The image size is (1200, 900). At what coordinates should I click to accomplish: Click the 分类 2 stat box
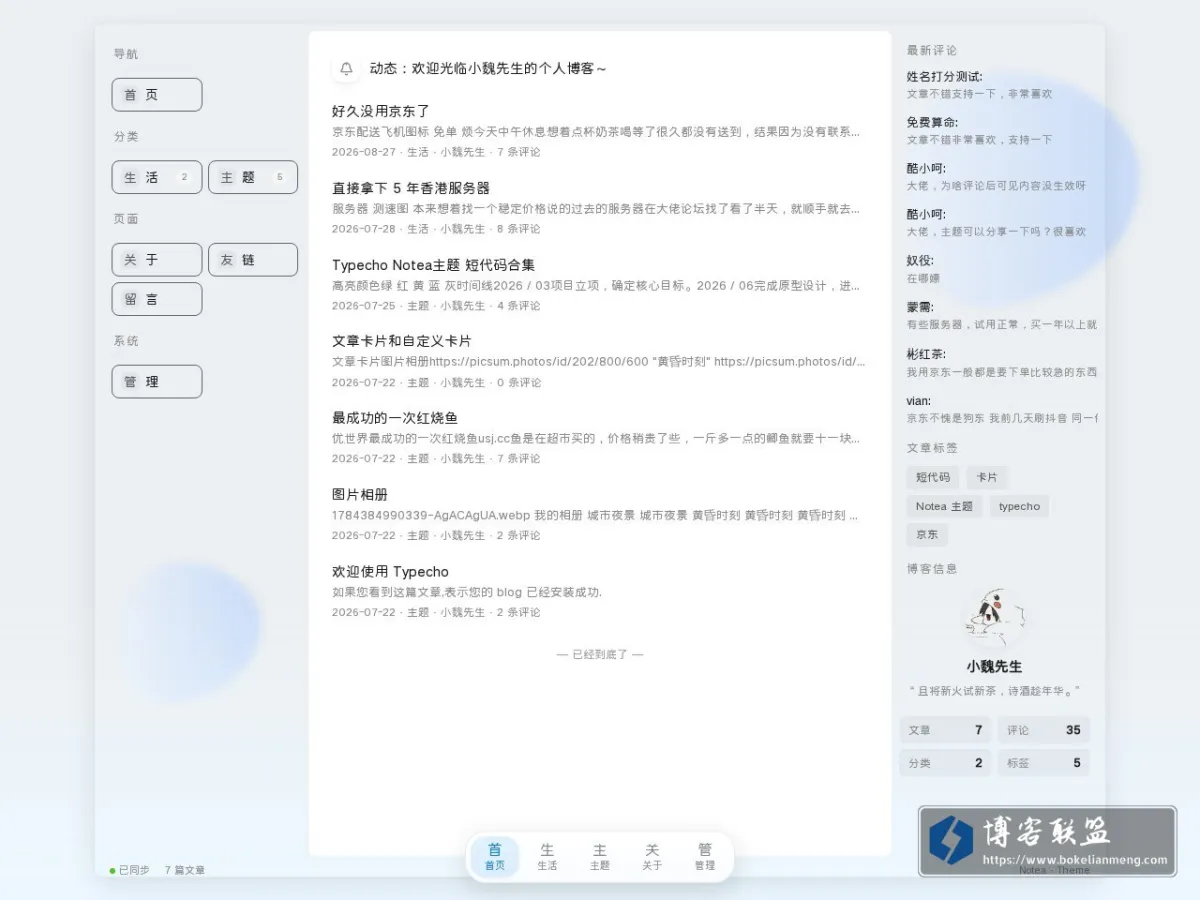[946, 763]
